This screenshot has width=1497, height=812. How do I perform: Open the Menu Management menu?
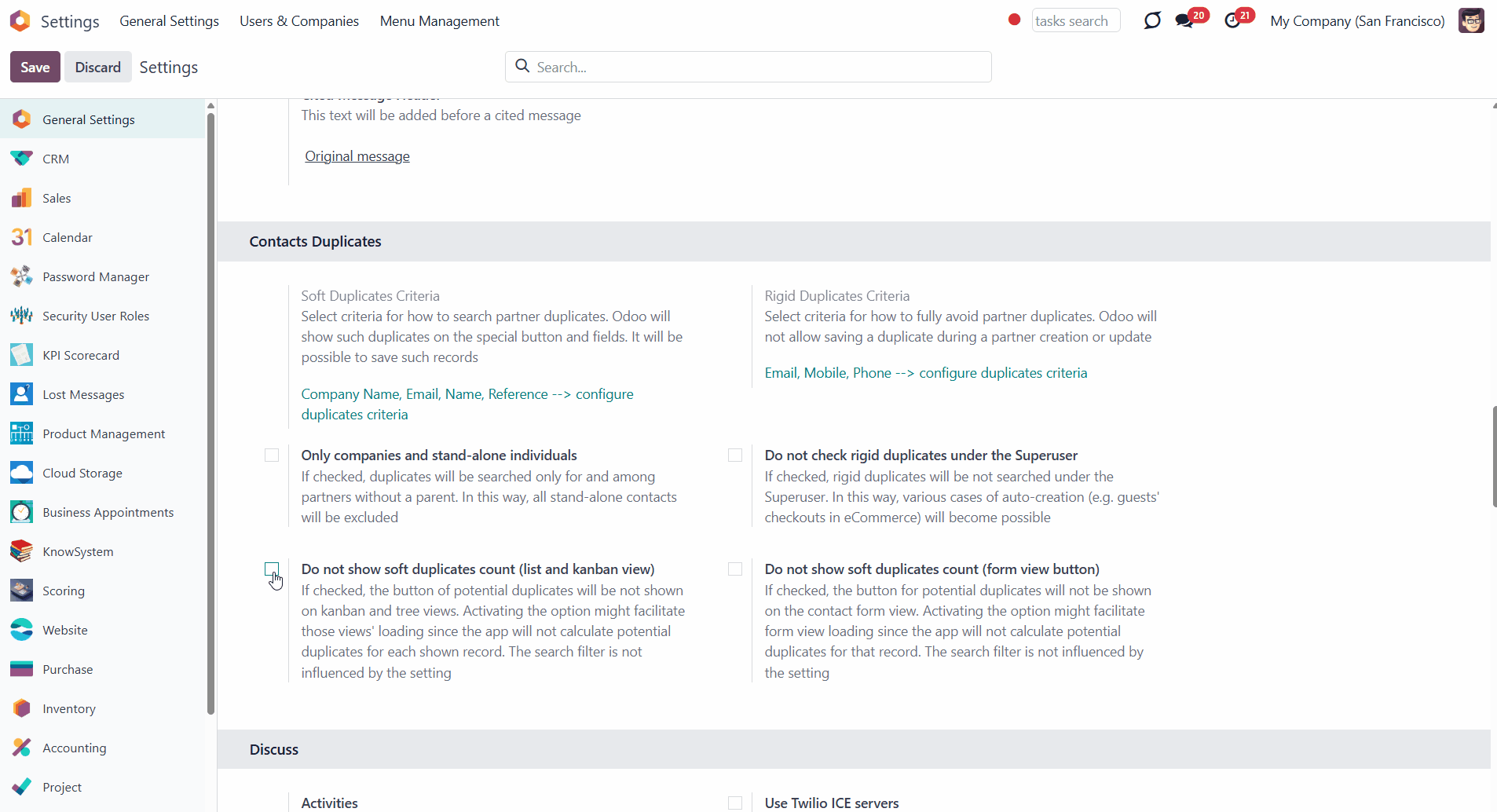pos(440,21)
